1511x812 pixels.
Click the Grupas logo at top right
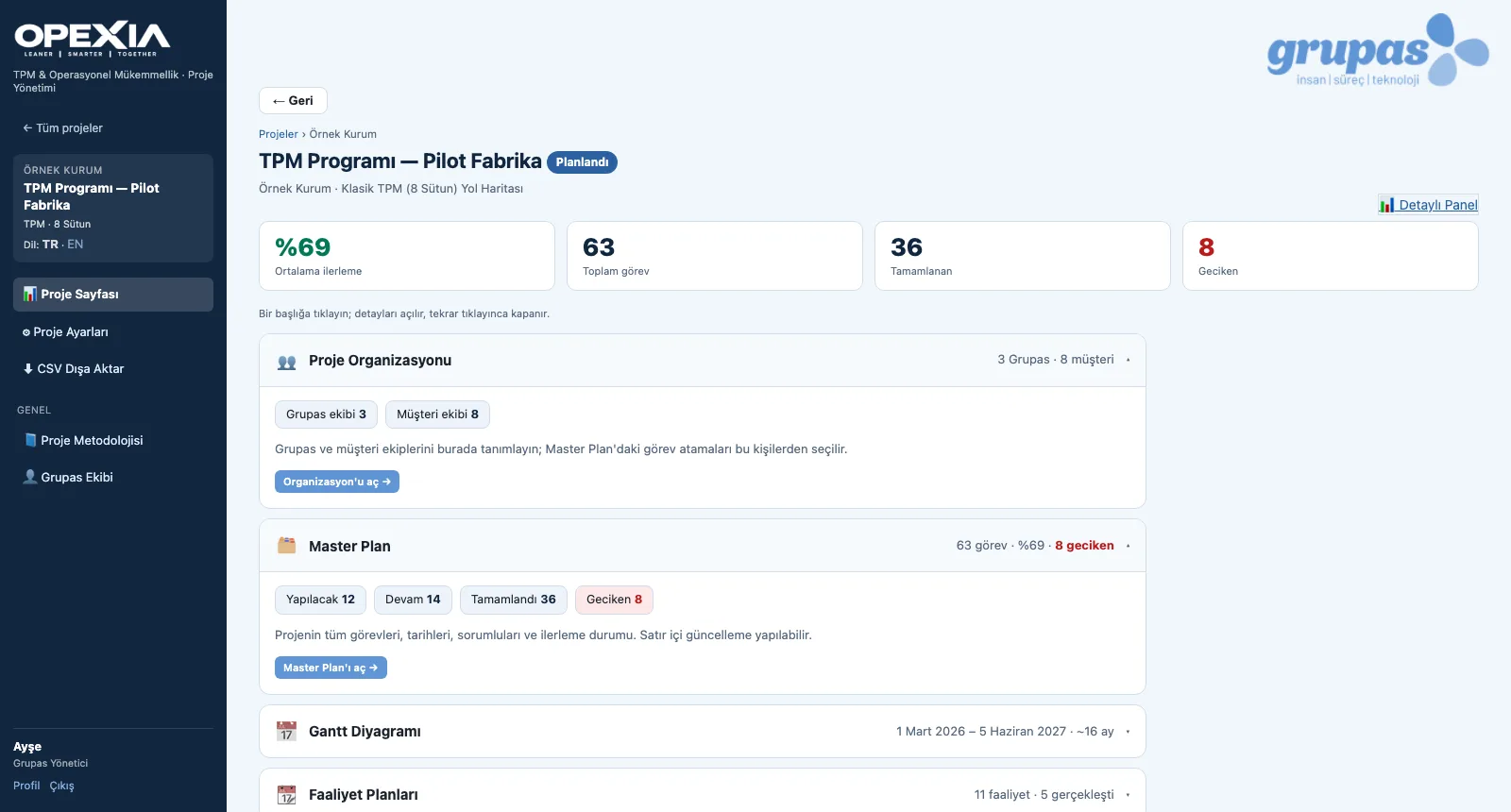1377,50
